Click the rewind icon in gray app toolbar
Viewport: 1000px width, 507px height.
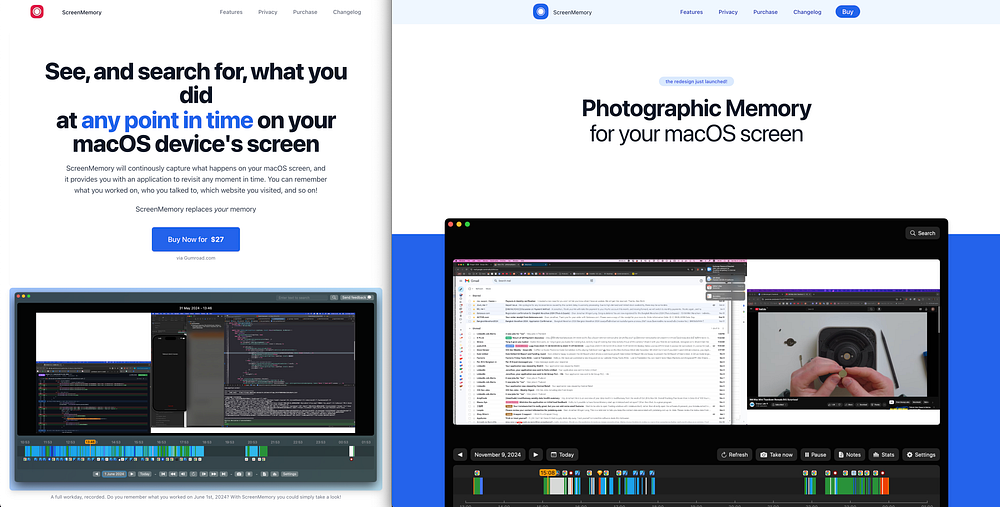pos(173,474)
